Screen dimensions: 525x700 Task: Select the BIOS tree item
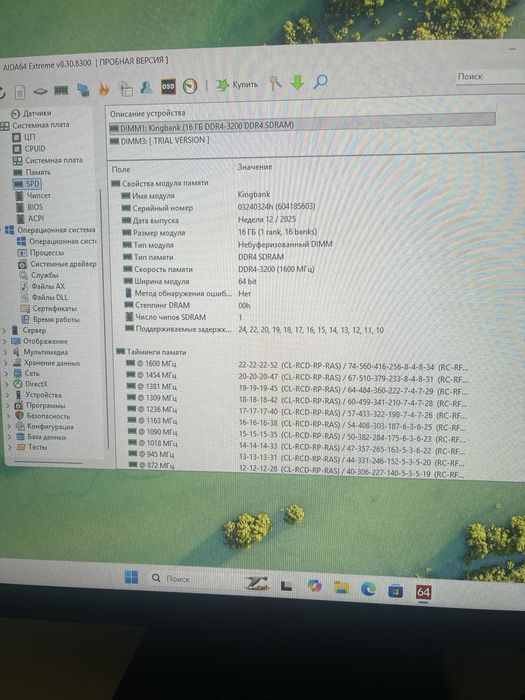(x=30, y=207)
